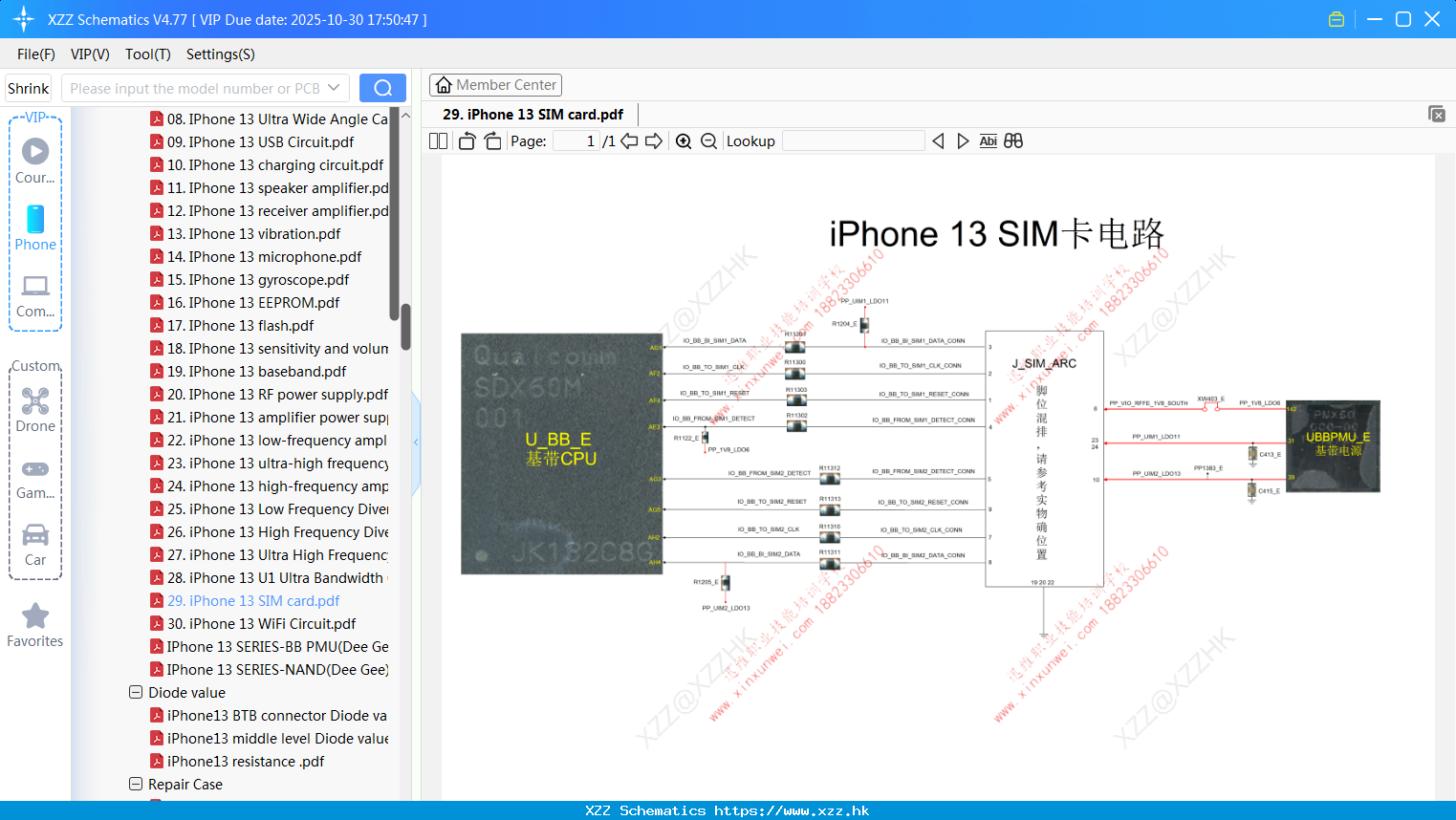This screenshot has height=820, width=1456.
Task: Click the file tree vertical scrollbar thumb
Action: pyautogui.click(x=405, y=327)
